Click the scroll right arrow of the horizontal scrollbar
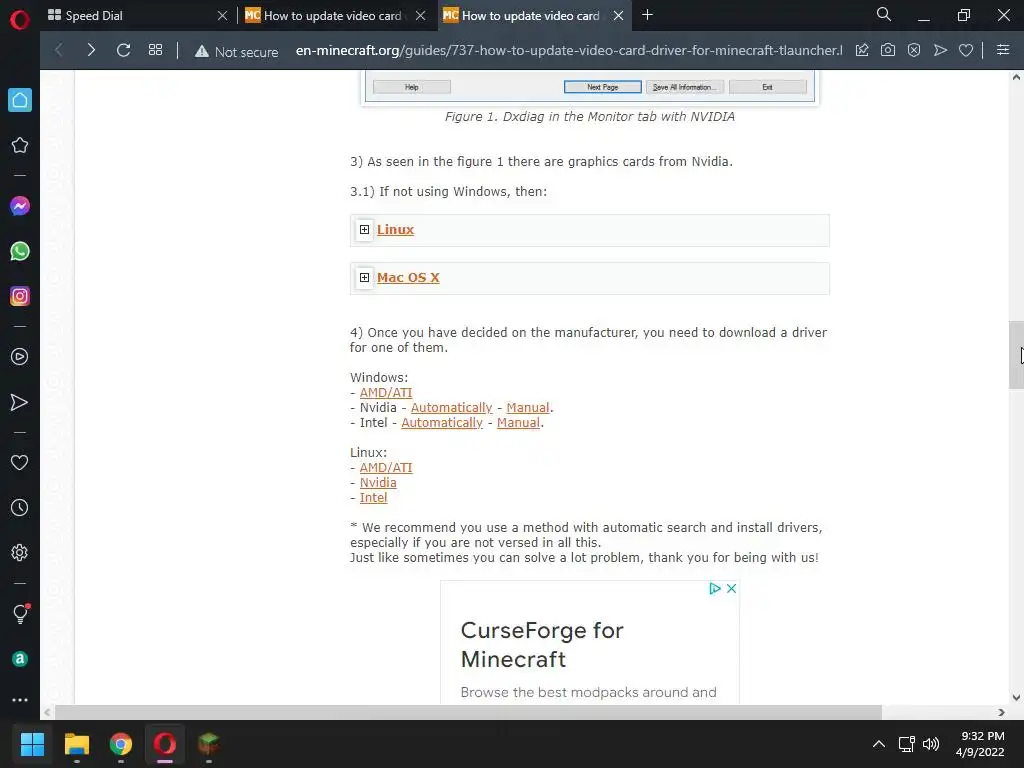Image resolution: width=1024 pixels, height=768 pixels. coord(1002,712)
